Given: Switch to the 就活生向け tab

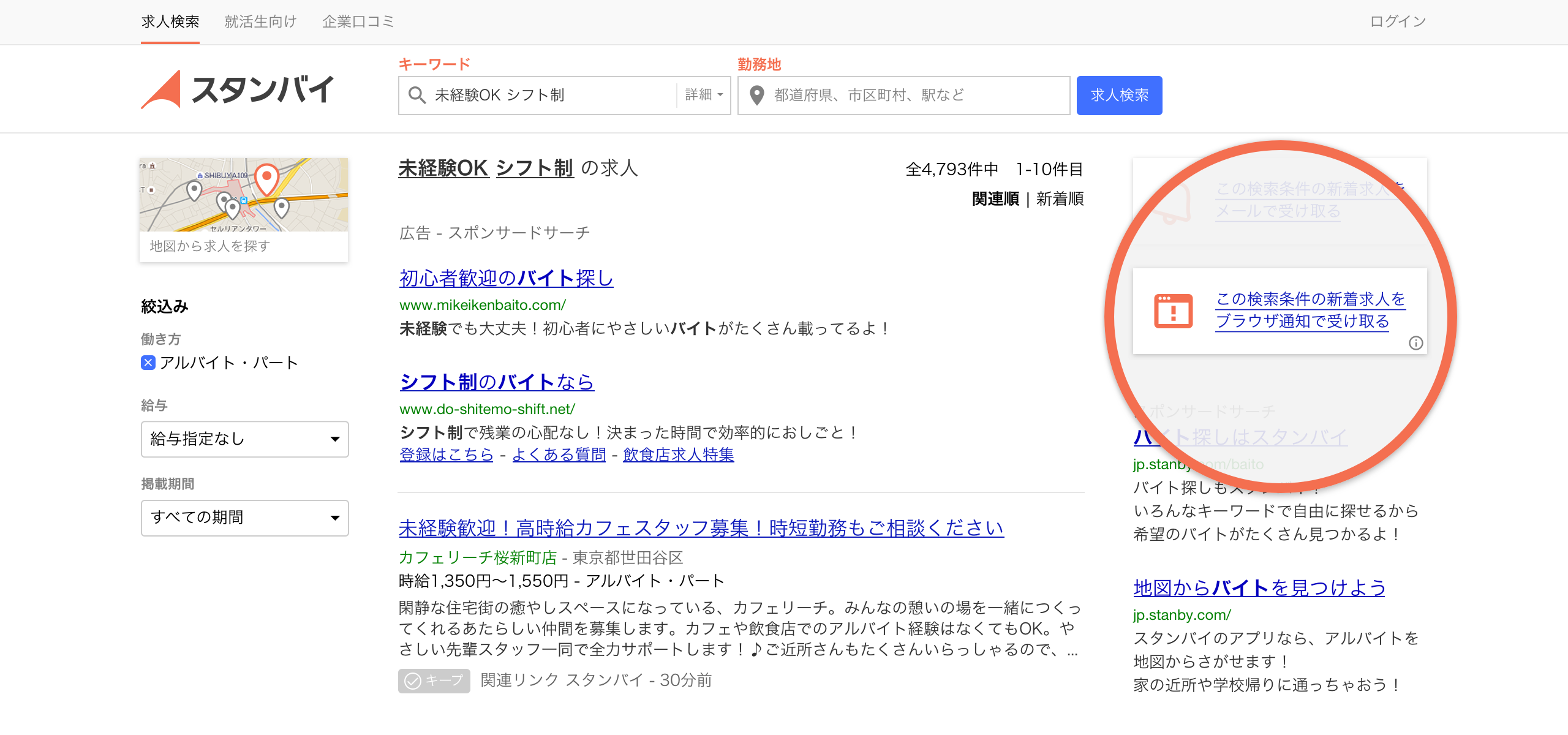Looking at the screenshot, I should 260,22.
